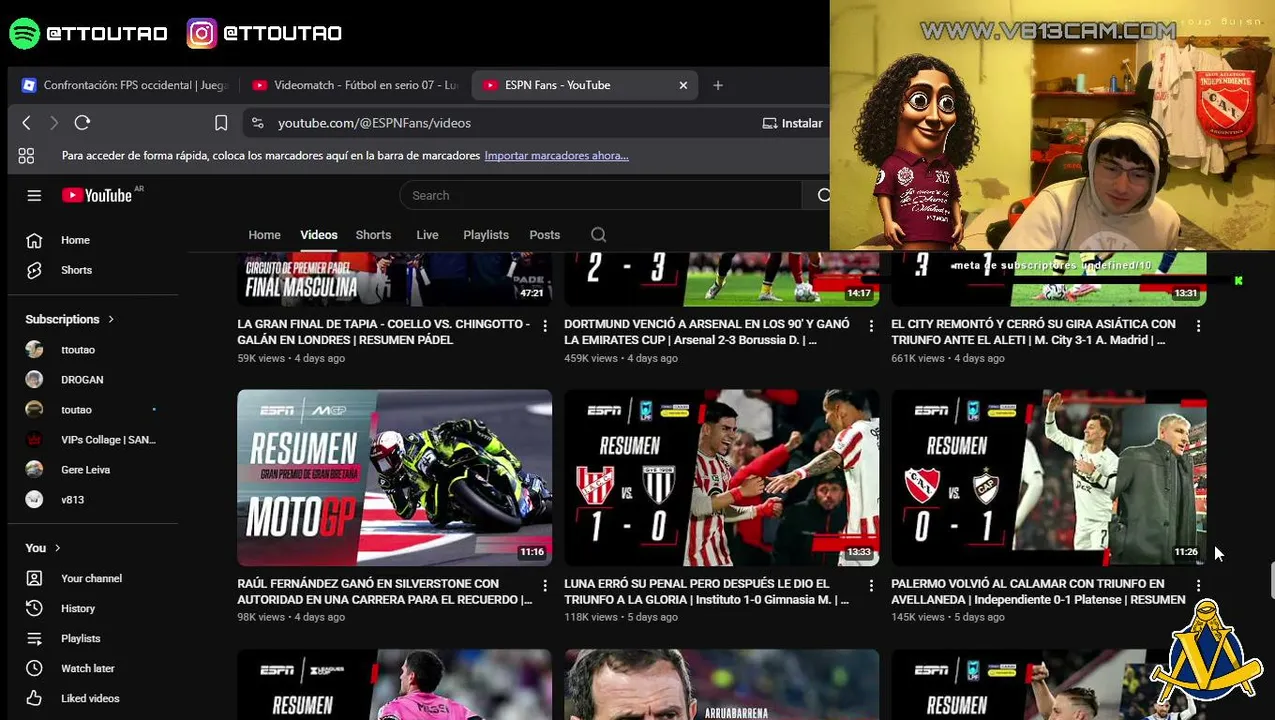Open Palermo volvió al Calamar video title
The width and height of the screenshot is (1275, 720).
[1038, 591]
